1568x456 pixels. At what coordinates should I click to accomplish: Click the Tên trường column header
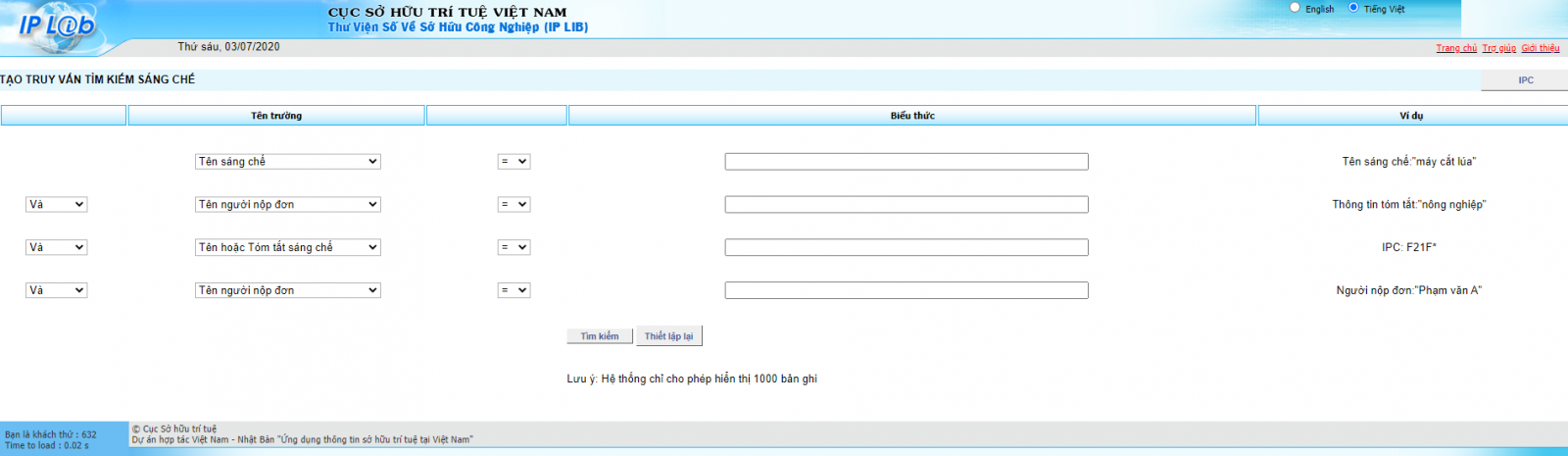click(x=276, y=116)
